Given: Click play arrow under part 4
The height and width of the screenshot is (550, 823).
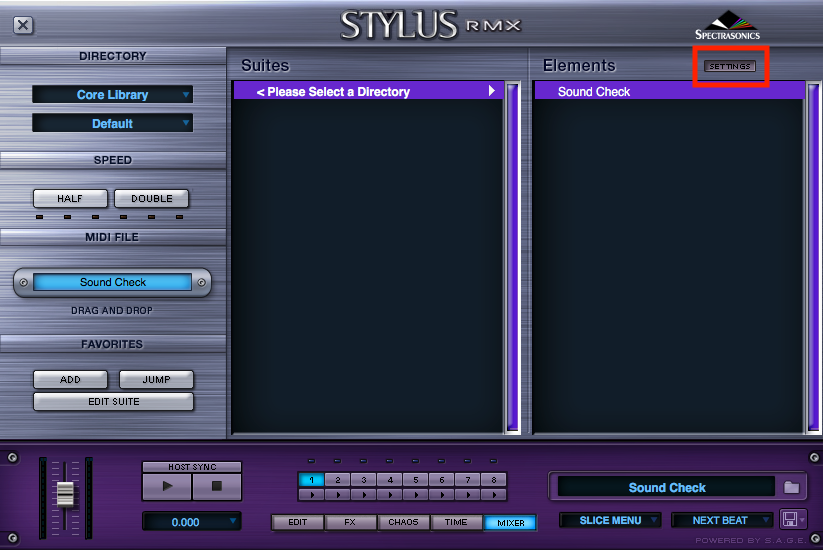Looking at the screenshot, I should tap(390, 494).
